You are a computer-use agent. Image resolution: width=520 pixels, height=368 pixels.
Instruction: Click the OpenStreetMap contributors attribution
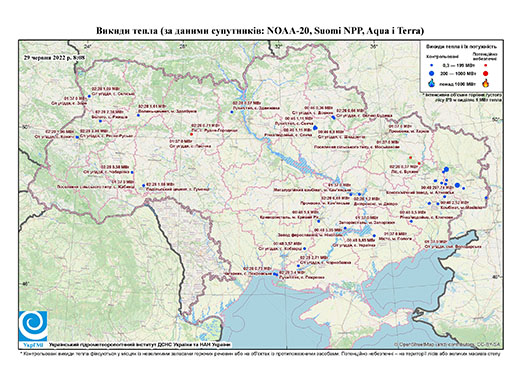click(448, 344)
